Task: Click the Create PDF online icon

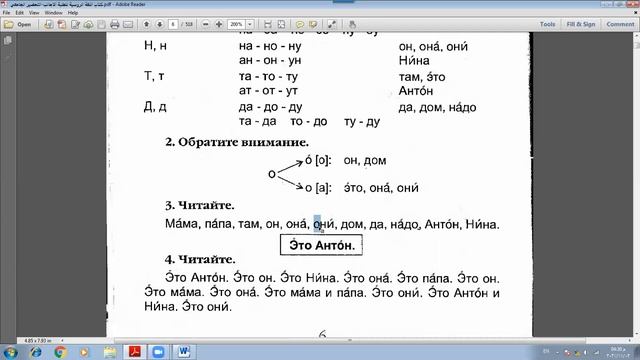Action: (48, 24)
